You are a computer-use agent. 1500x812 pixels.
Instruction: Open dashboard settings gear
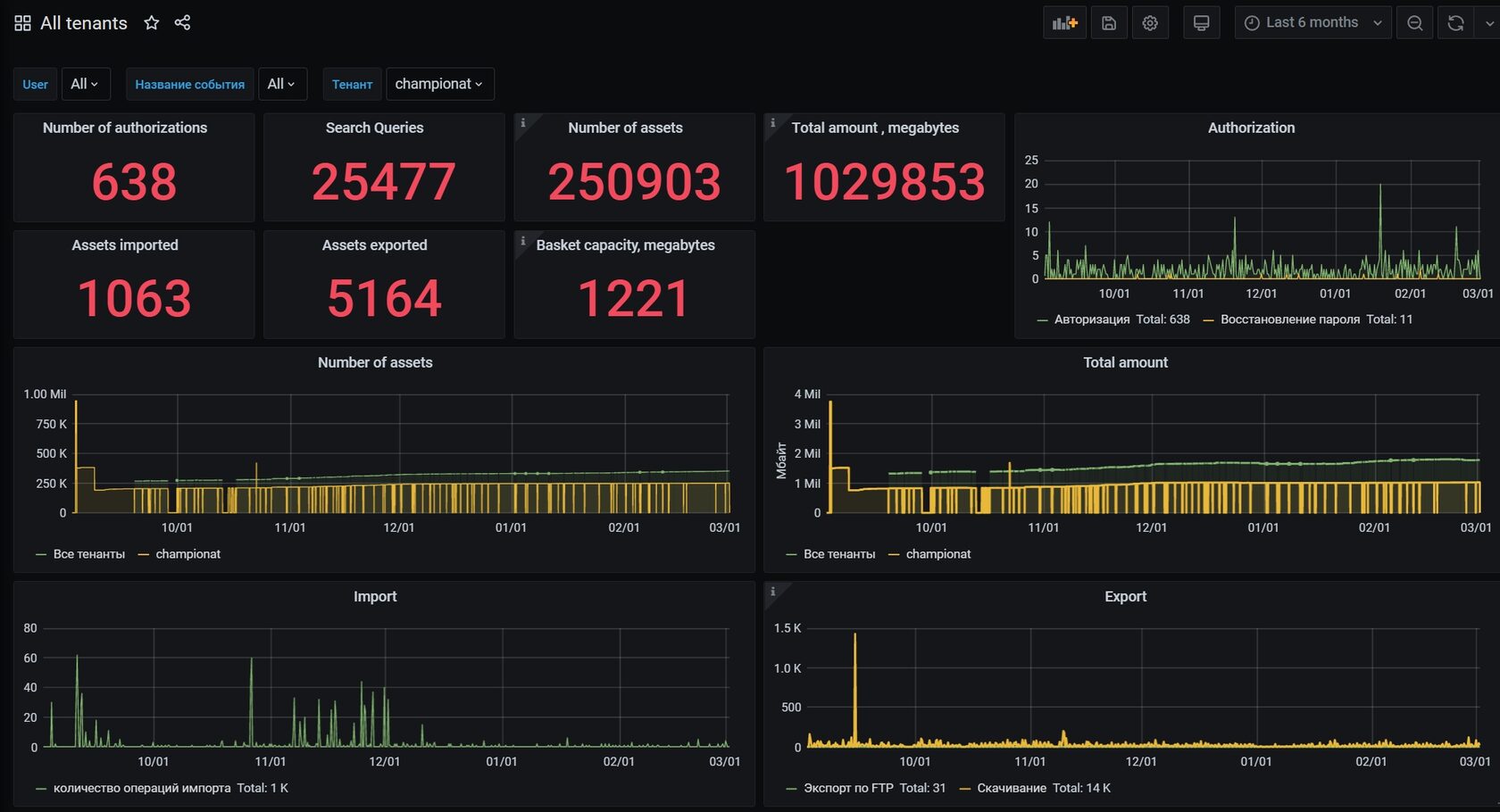point(1150,23)
